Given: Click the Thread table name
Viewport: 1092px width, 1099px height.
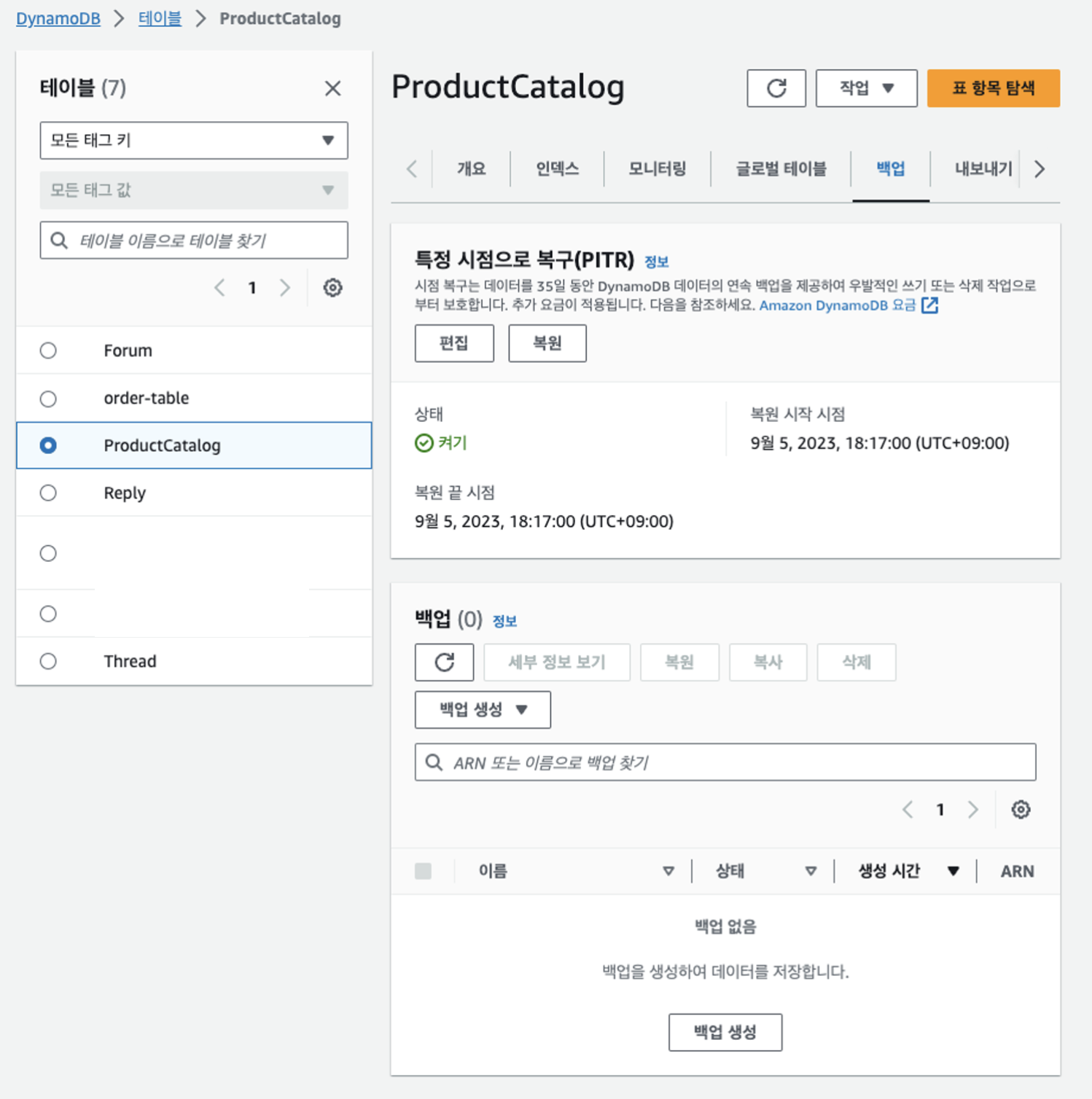Looking at the screenshot, I should click(130, 661).
